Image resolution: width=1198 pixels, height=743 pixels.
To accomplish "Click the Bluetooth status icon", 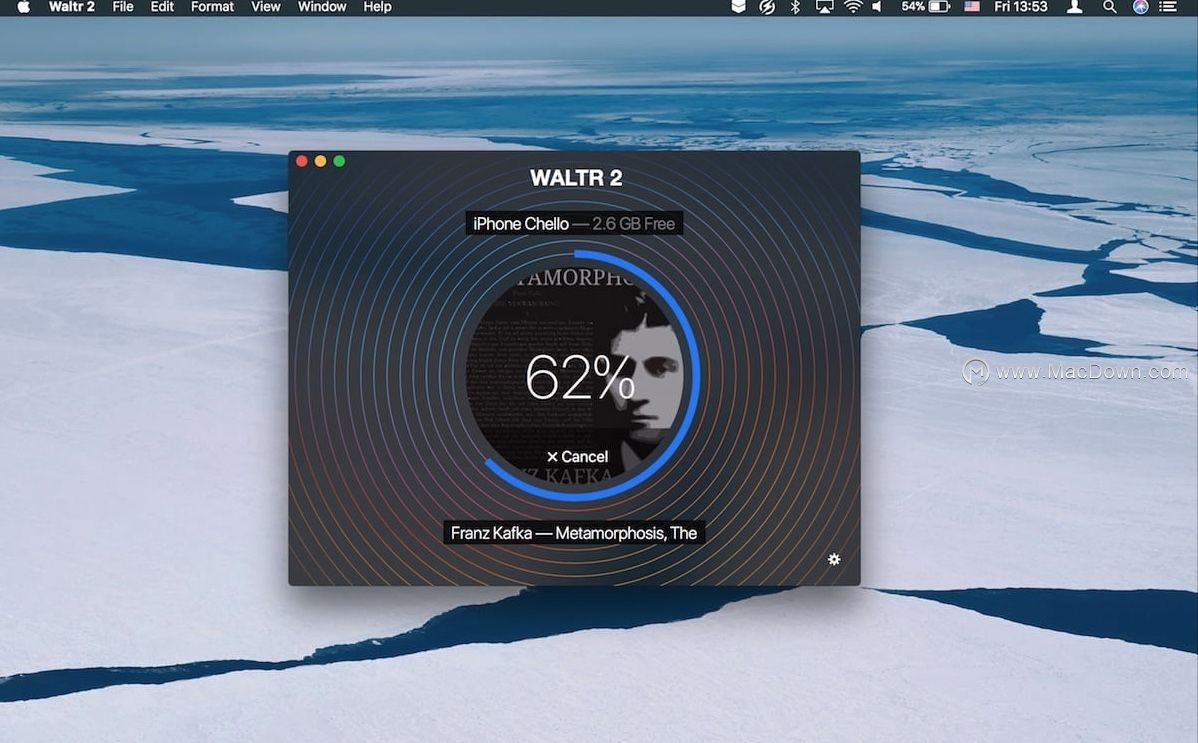I will 795,7.
